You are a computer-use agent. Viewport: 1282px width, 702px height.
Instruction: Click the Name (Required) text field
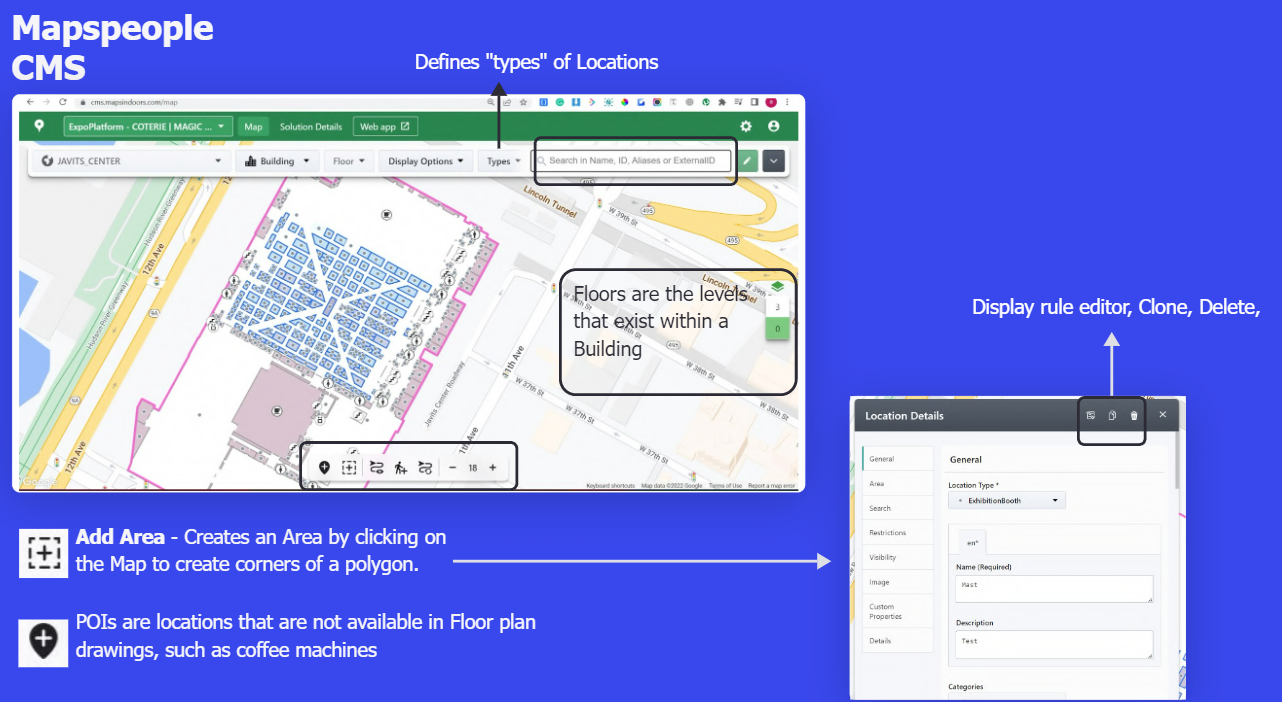[x=1055, y=588]
